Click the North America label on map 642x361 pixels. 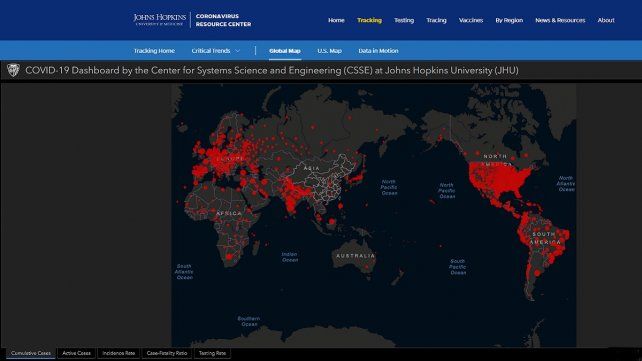(496, 160)
